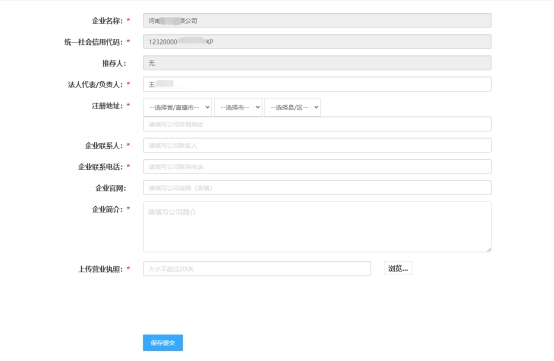Click the 上传营业执照 file path field
Image resolution: width=554 pixels, height=361 pixels.
tap(257, 268)
